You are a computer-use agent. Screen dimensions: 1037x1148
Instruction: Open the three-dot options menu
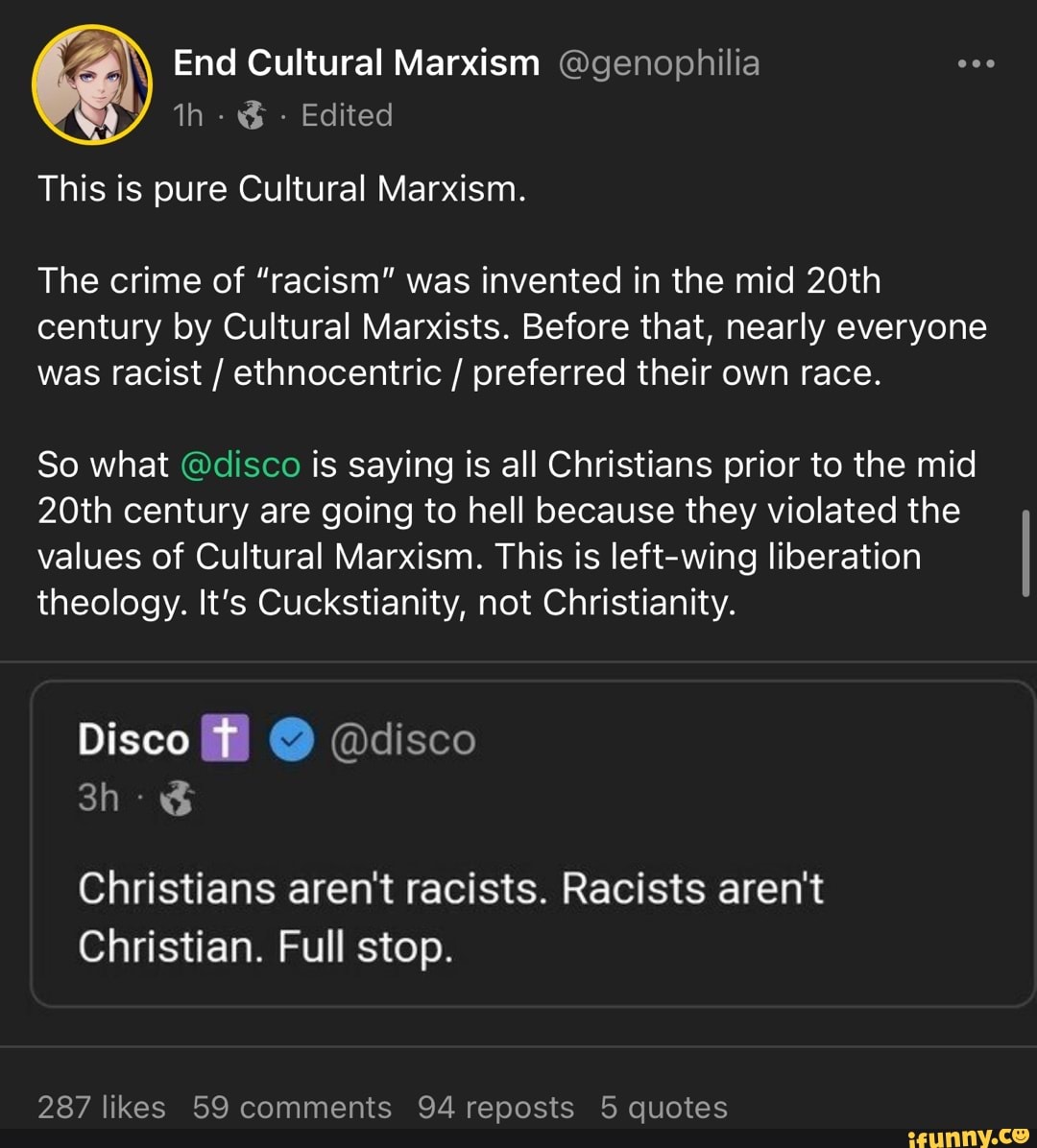[x=977, y=62]
